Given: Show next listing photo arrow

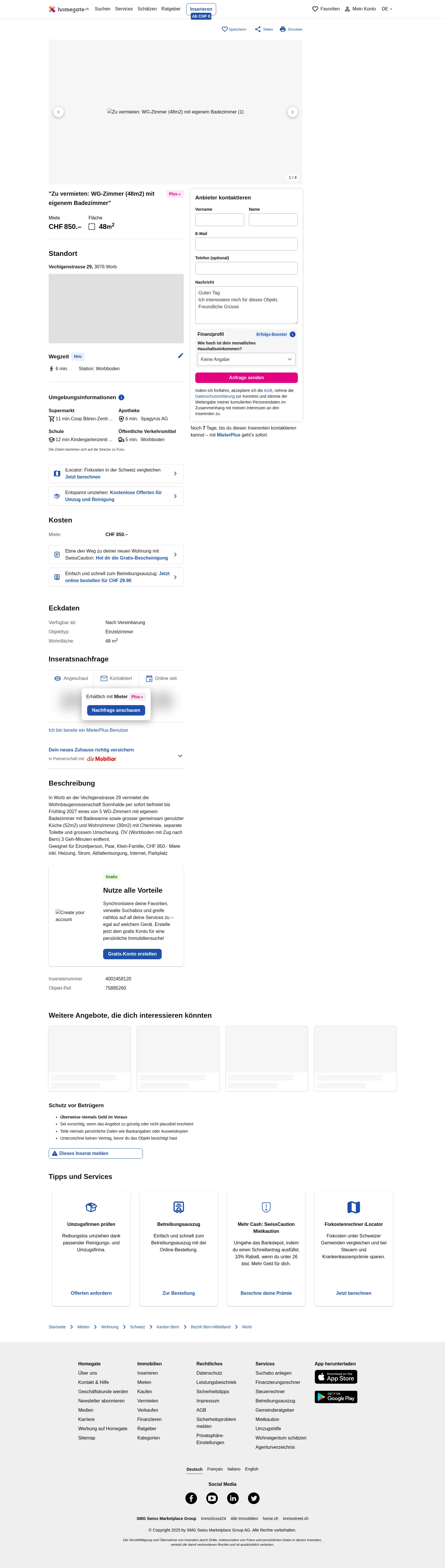Looking at the screenshot, I should (x=293, y=112).
